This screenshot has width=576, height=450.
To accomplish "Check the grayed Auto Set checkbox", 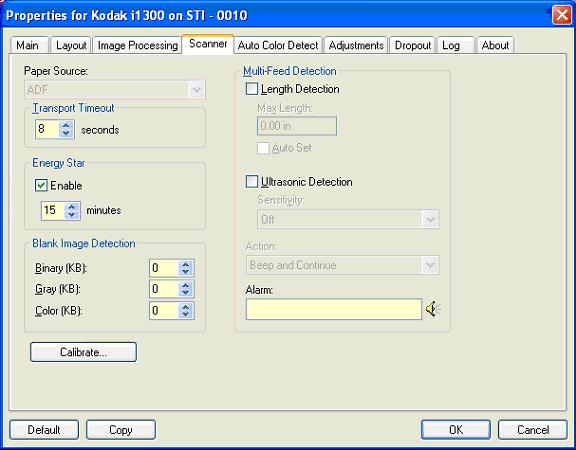I will tap(263, 148).
